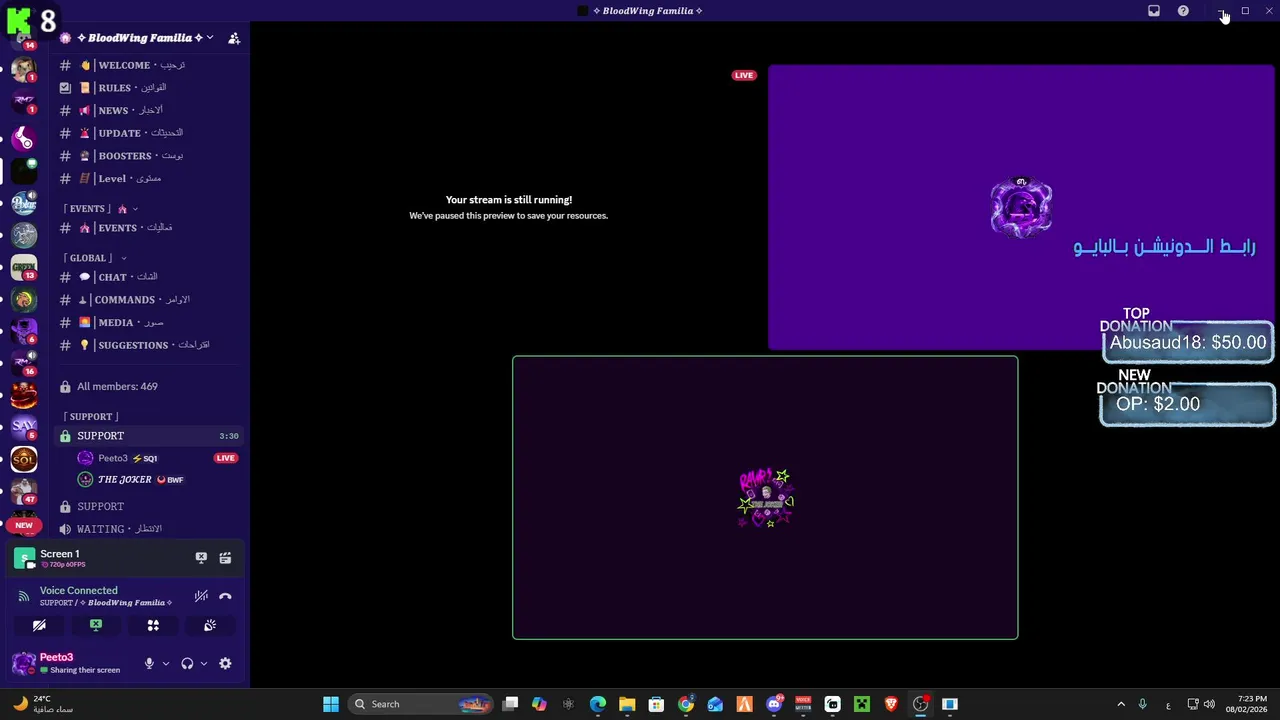Open the soundboard button

pos(210,625)
